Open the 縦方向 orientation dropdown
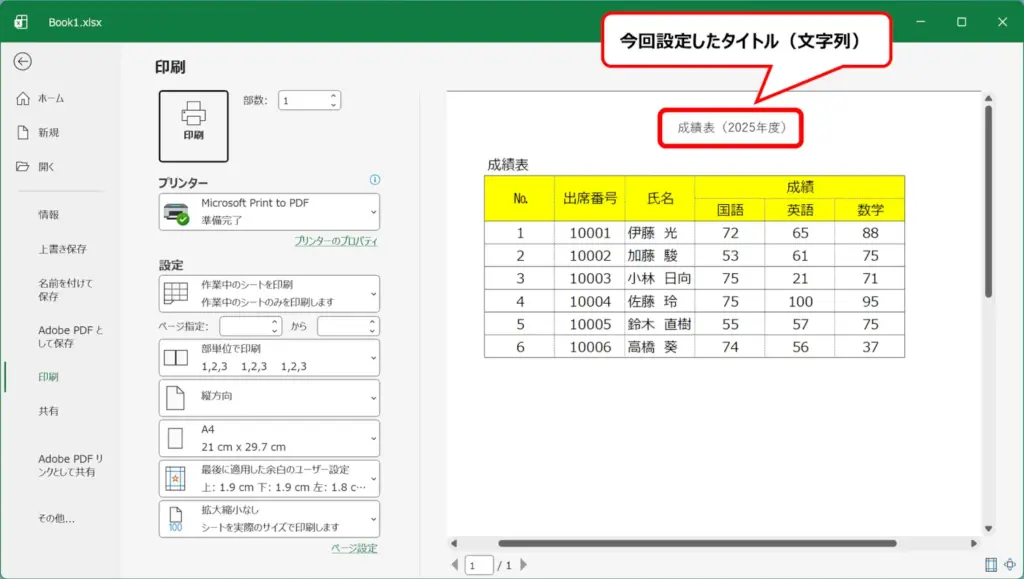This screenshot has height=579, width=1024. tap(269, 397)
